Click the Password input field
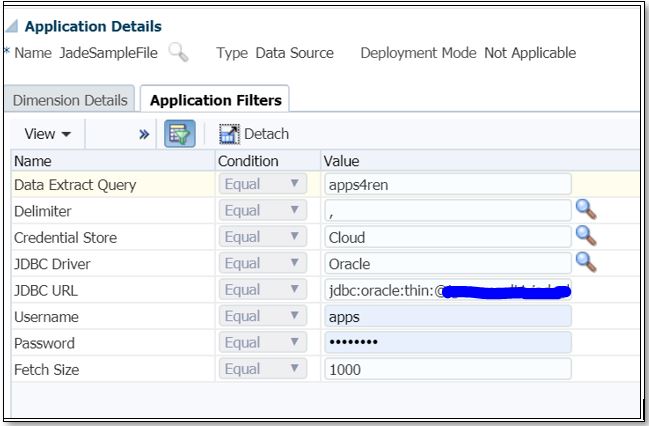Image resolution: width=649 pixels, height=426 pixels. click(447, 343)
